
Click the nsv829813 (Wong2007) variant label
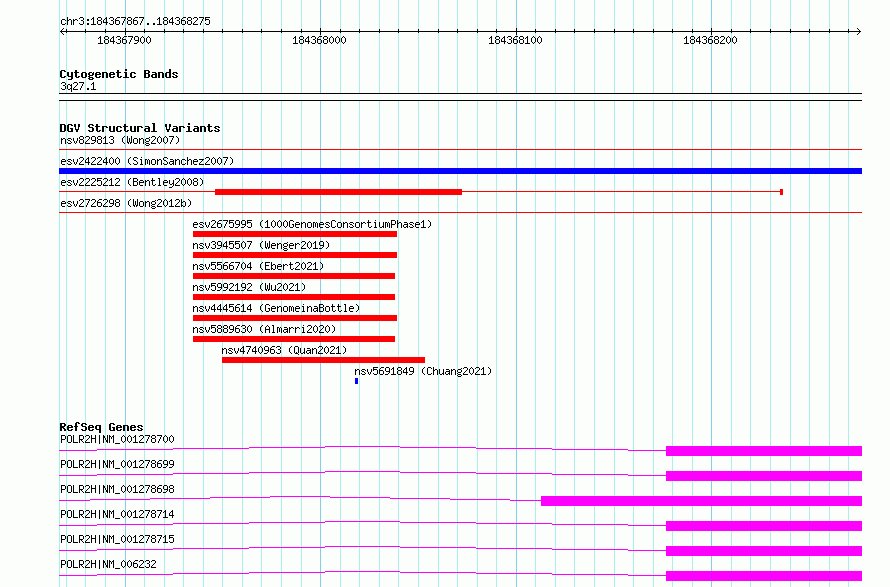pyautogui.click(x=120, y=140)
